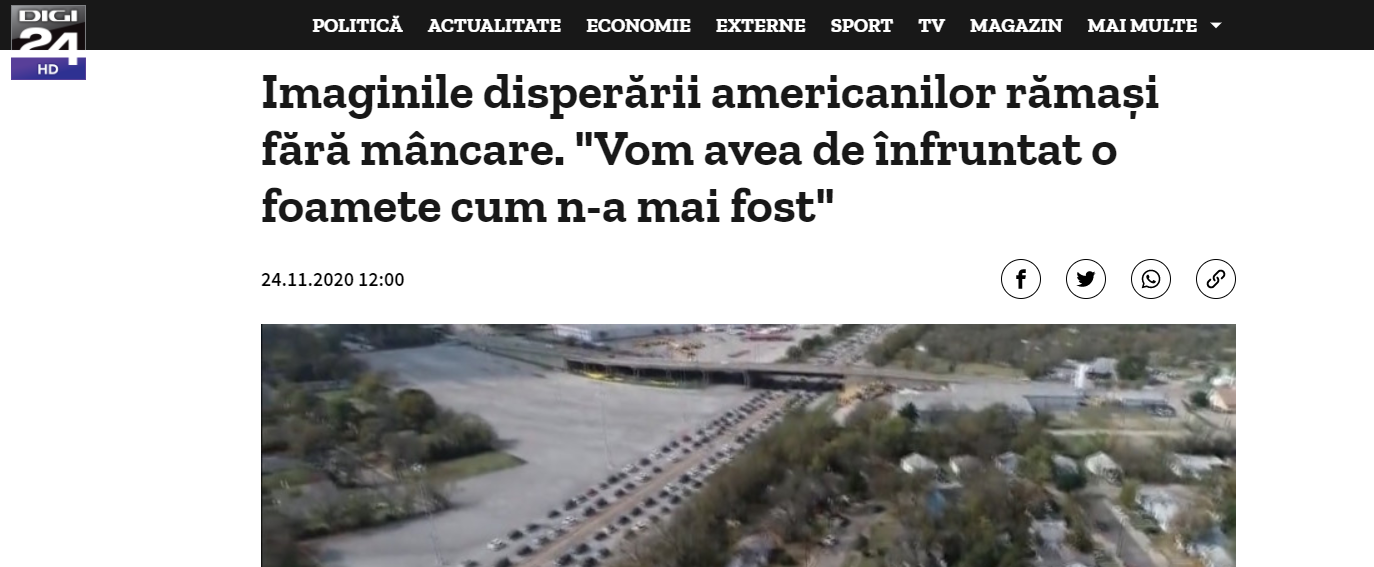Select the TV menu item
1374x567 pixels.
(931, 26)
